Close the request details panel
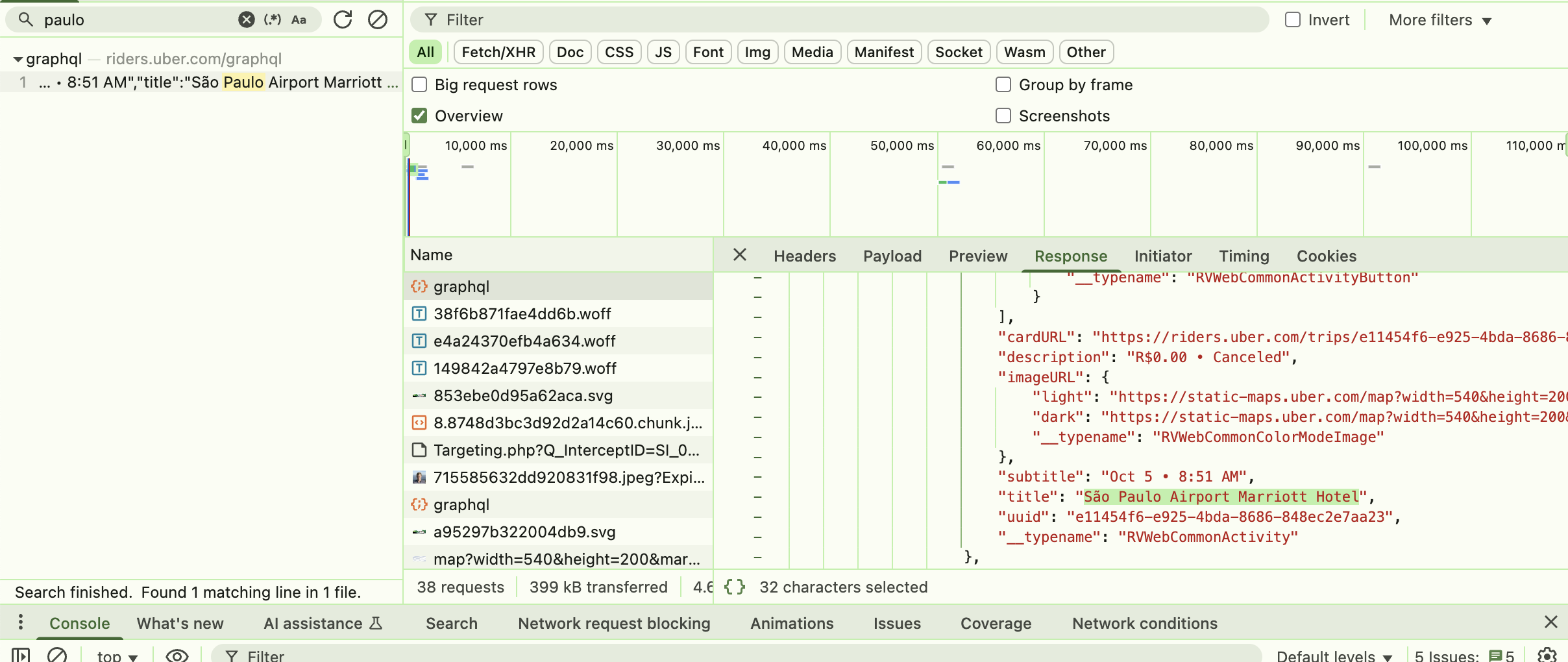Image resolution: width=1568 pixels, height=662 pixels. [739, 255]
